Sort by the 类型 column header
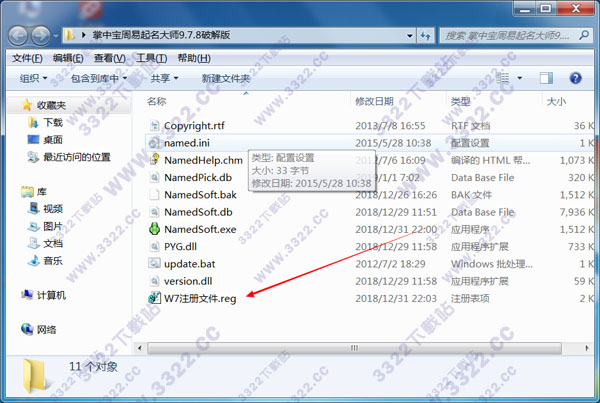Viewport: 600px width, 403px height. 460,101
